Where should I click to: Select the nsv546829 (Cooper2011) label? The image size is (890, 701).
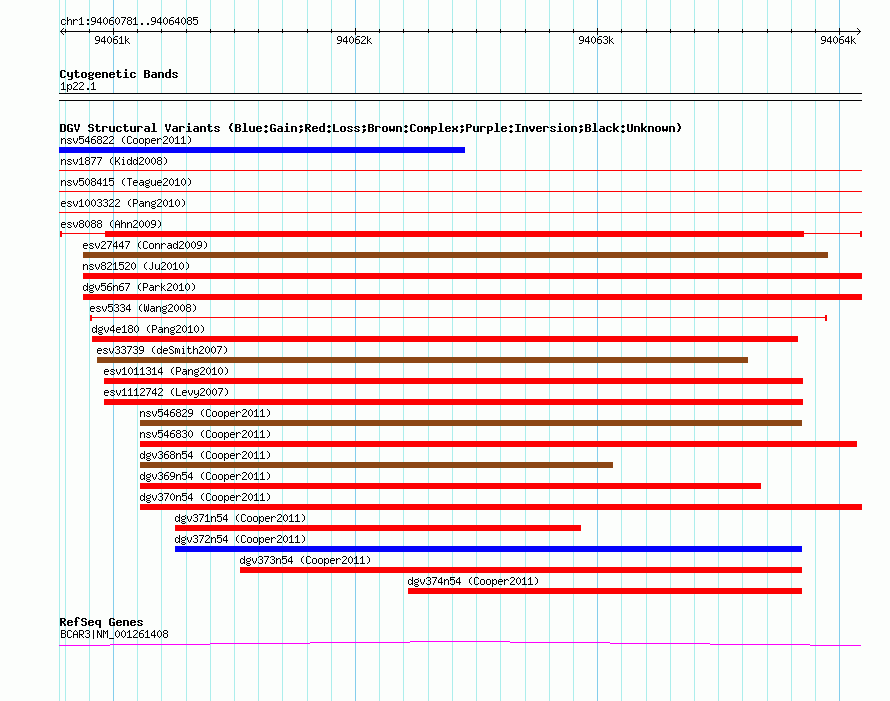(205, 413)
